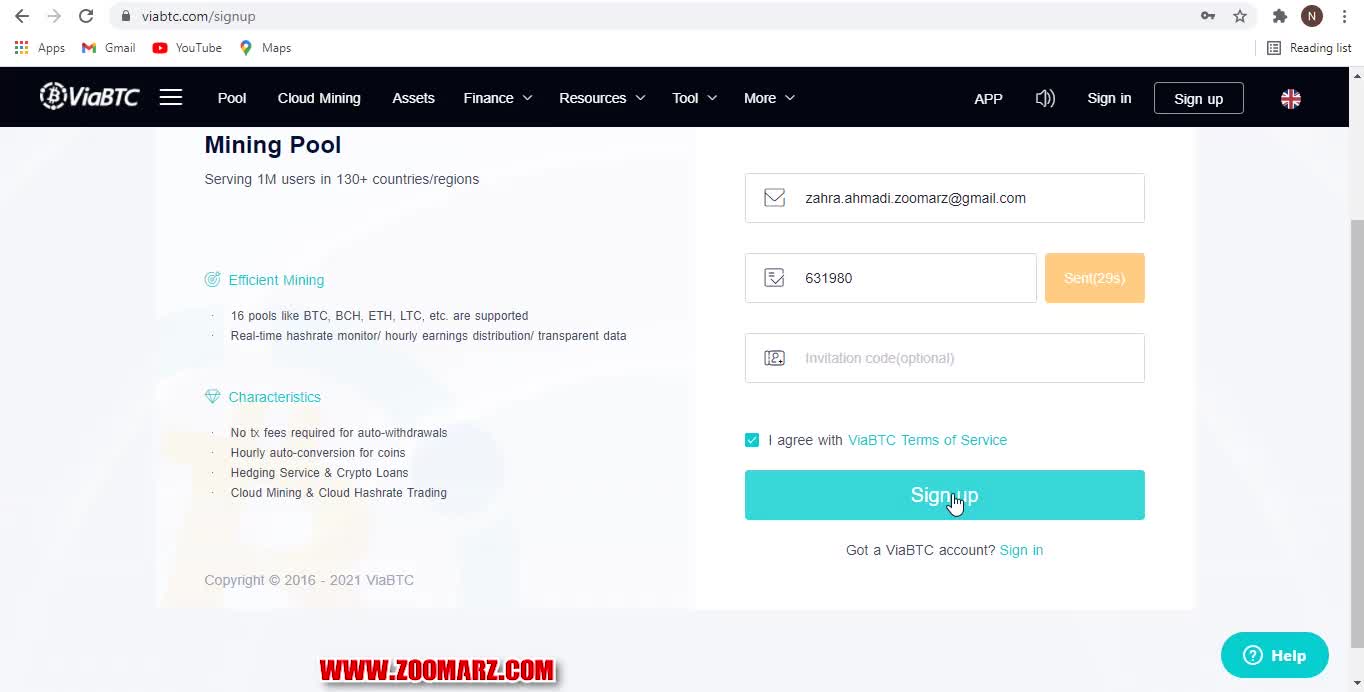Viewport: 1364px width, 692px height.
Task: Open the APP menu item
Action: tap(988, 98)
